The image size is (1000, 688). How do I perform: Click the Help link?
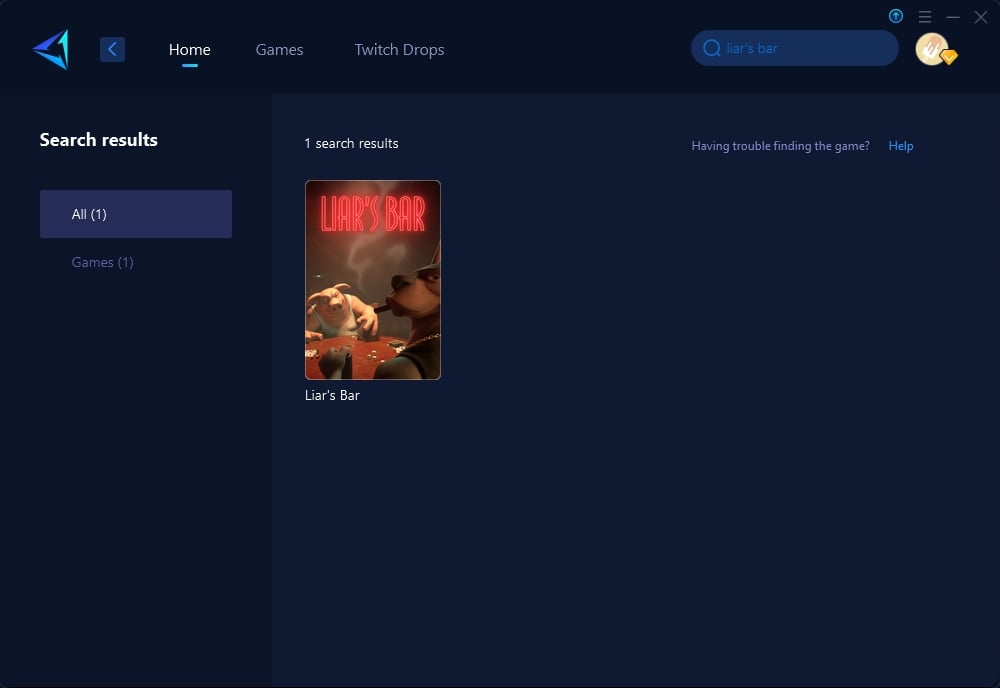[x=901, y=146]
